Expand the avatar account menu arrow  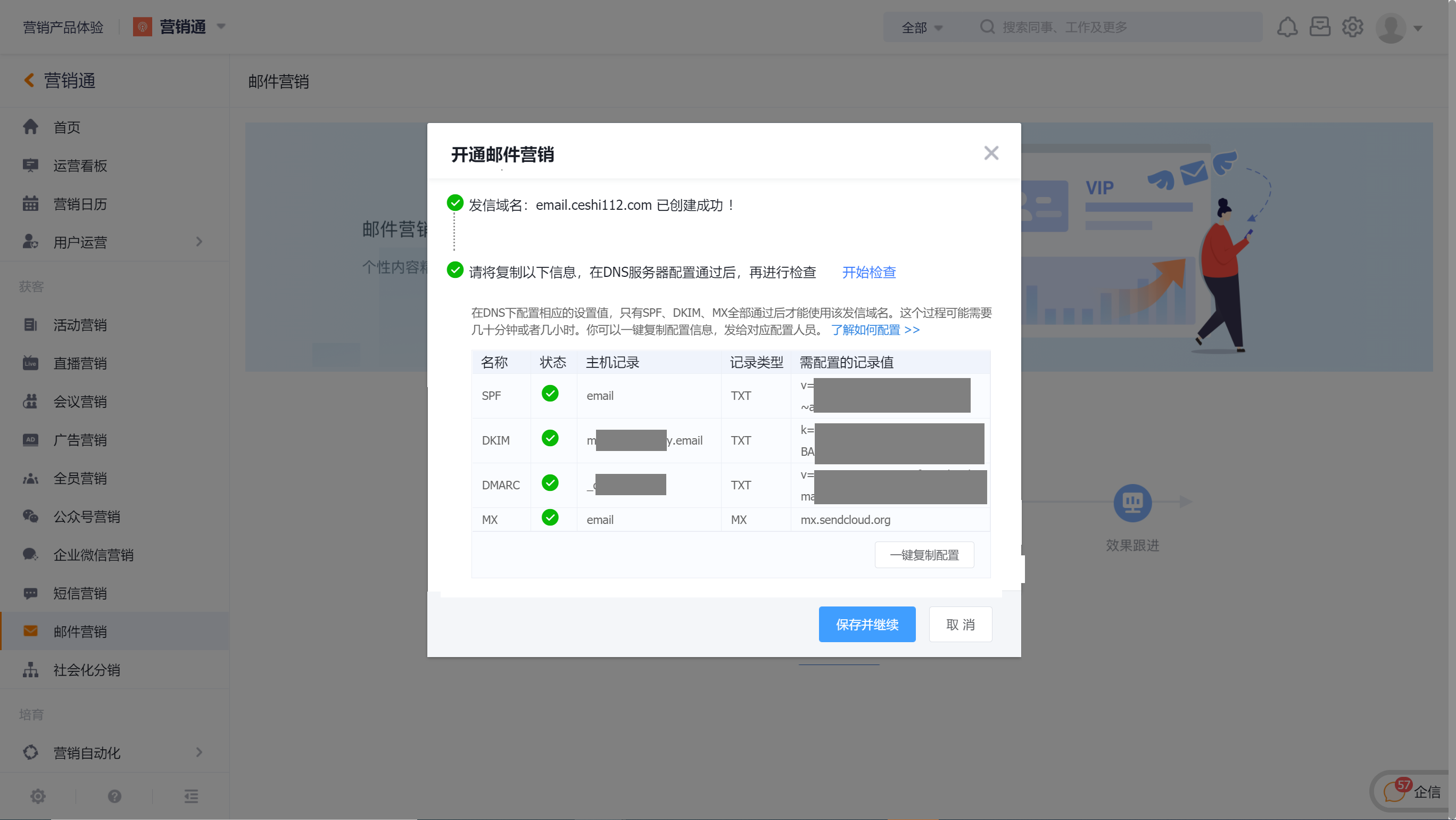[x=1418, y=28]
